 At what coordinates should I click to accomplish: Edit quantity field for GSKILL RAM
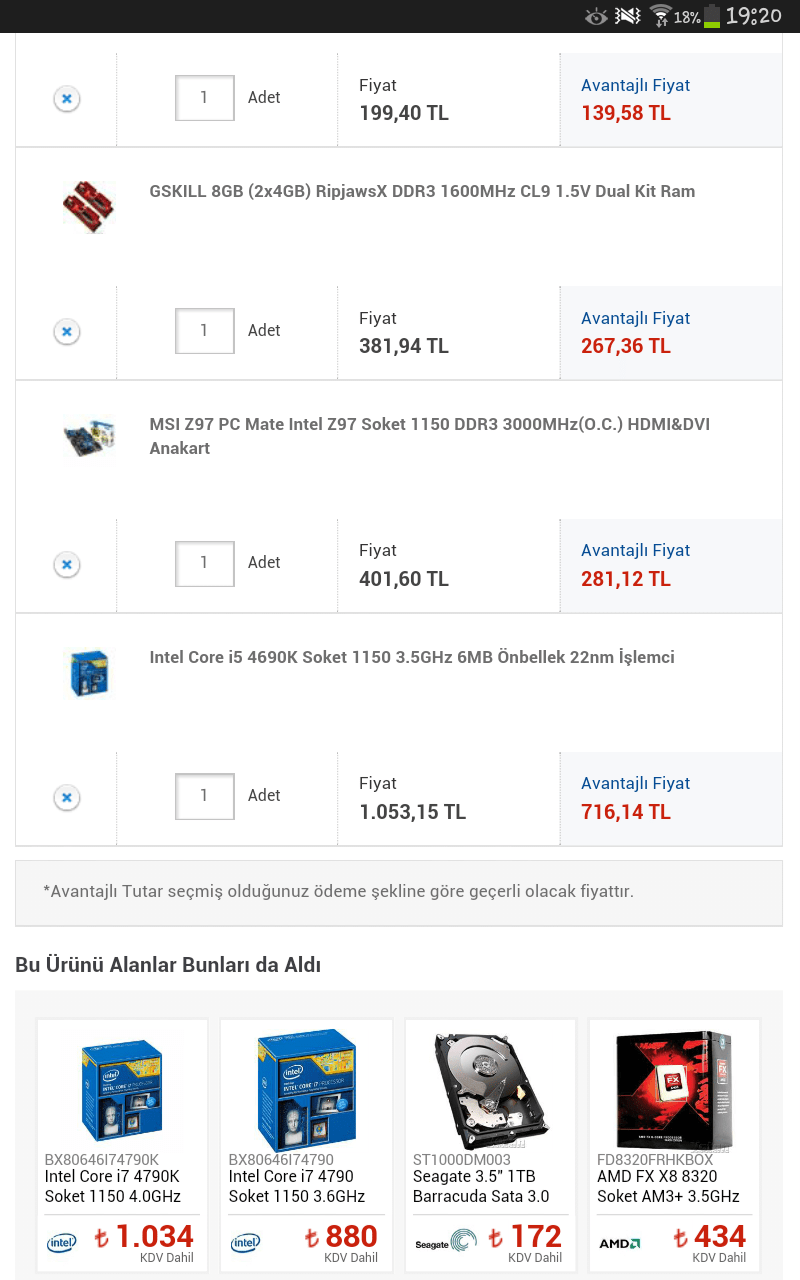[205, 330]
